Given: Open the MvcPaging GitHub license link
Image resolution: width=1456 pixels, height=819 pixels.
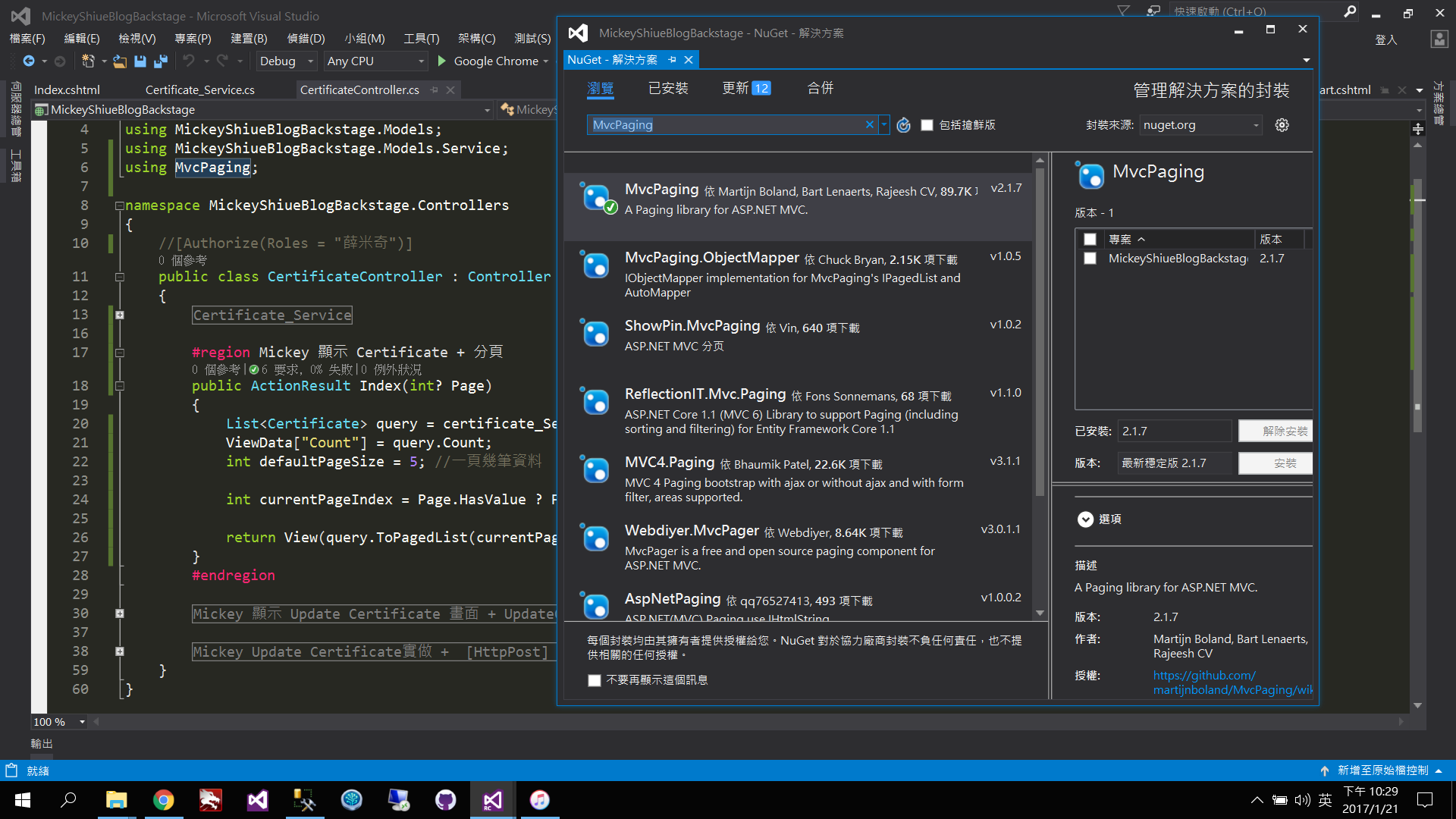Looking at the screenshot, I should pos(1233,682).
